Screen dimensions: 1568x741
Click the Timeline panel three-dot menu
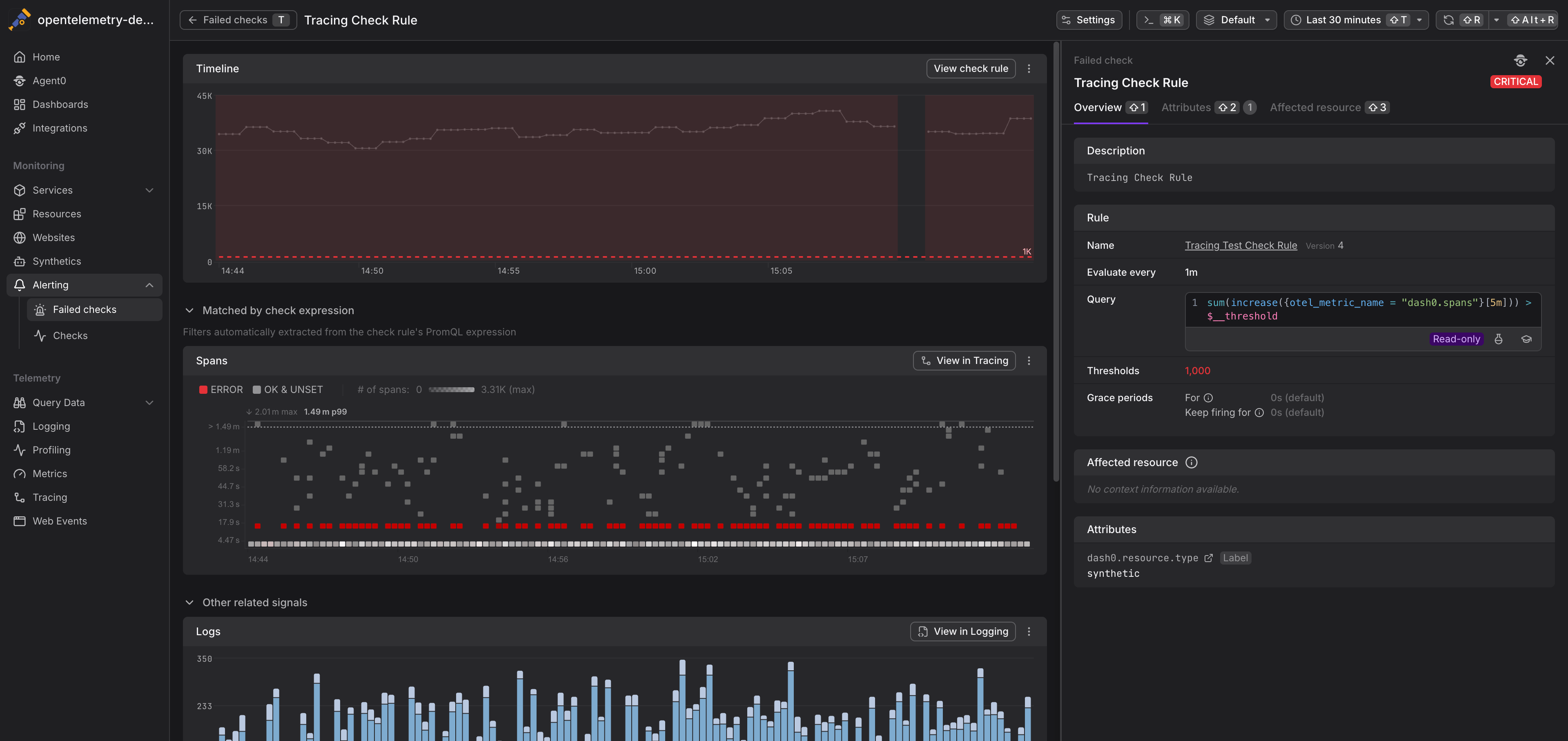click(1029, 69)
